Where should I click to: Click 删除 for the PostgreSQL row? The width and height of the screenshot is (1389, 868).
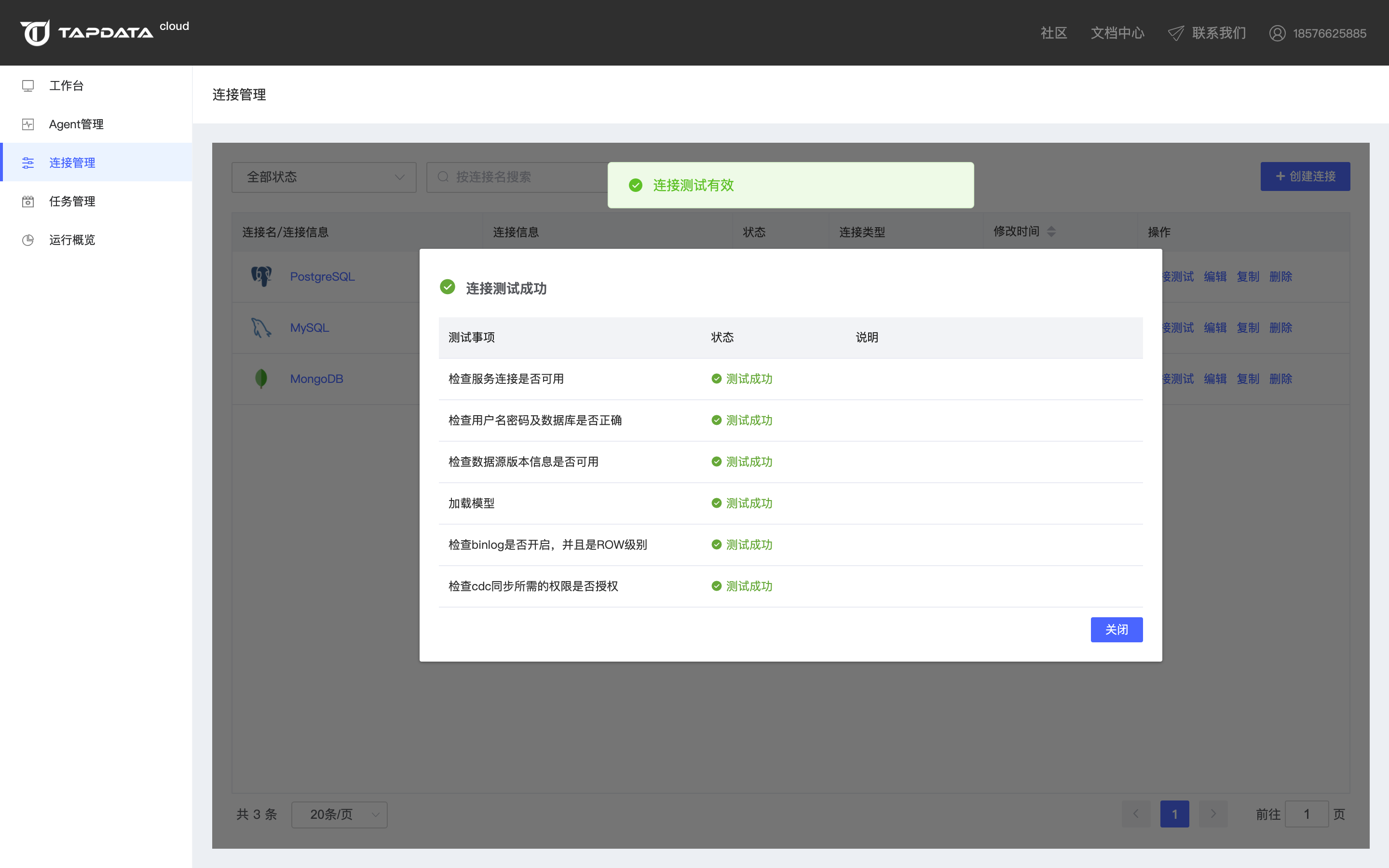[x=1280, y=276]
